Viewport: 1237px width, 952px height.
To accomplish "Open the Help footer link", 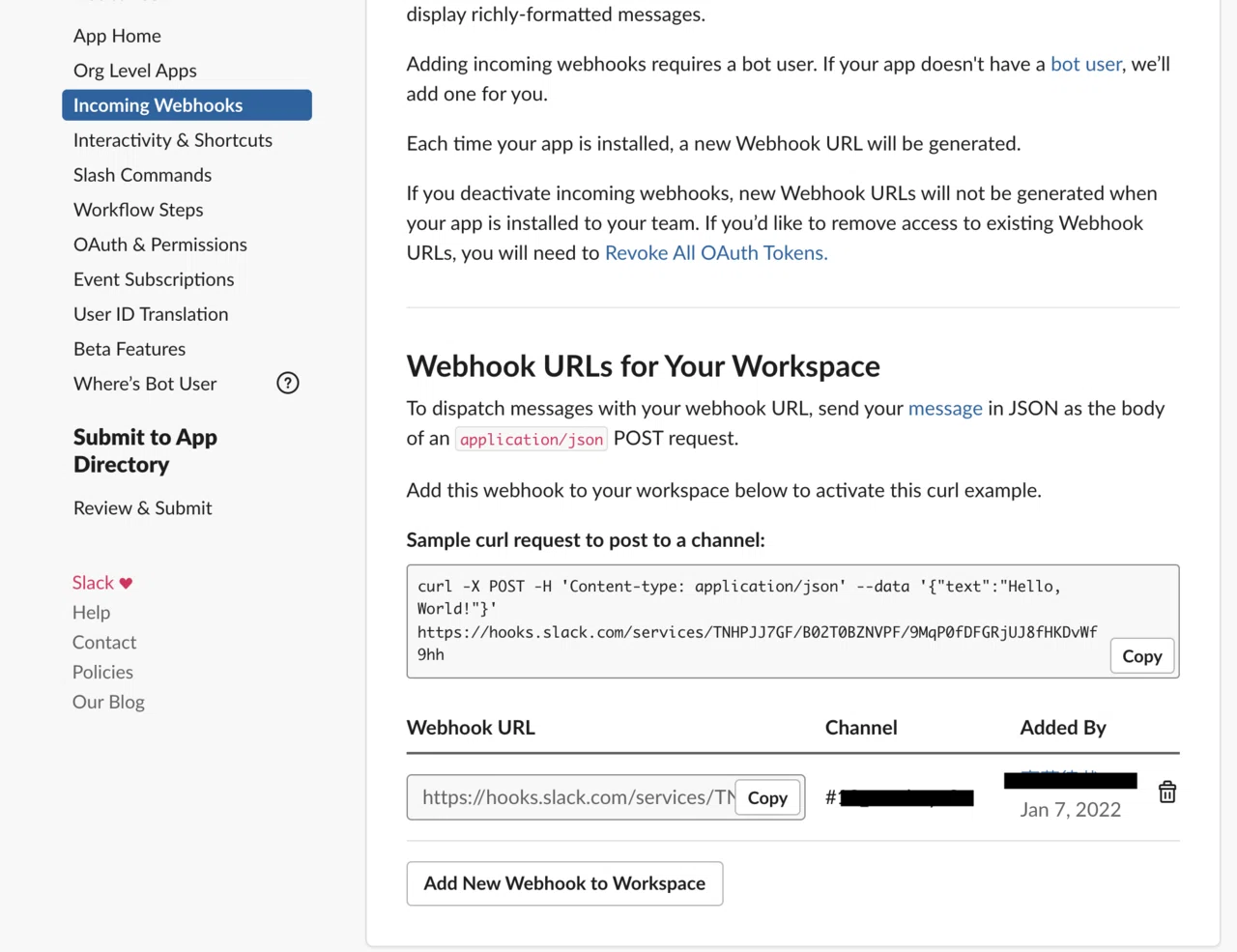I will [91, 613].
